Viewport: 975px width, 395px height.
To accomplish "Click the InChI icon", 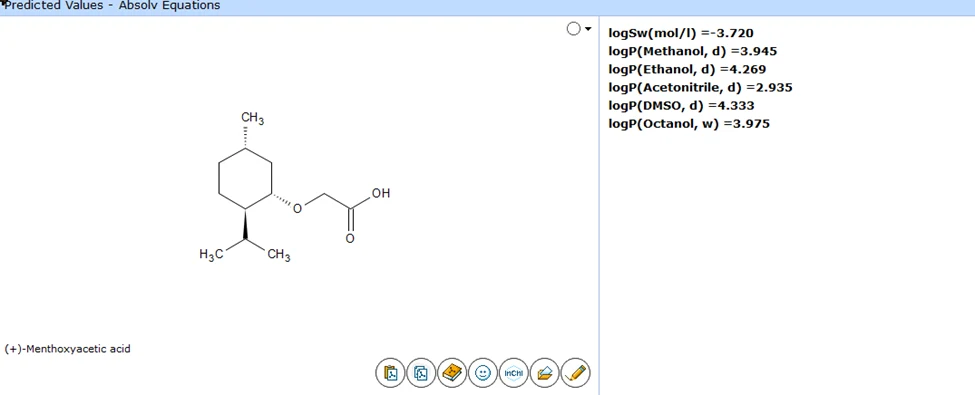I will (514, 373).
